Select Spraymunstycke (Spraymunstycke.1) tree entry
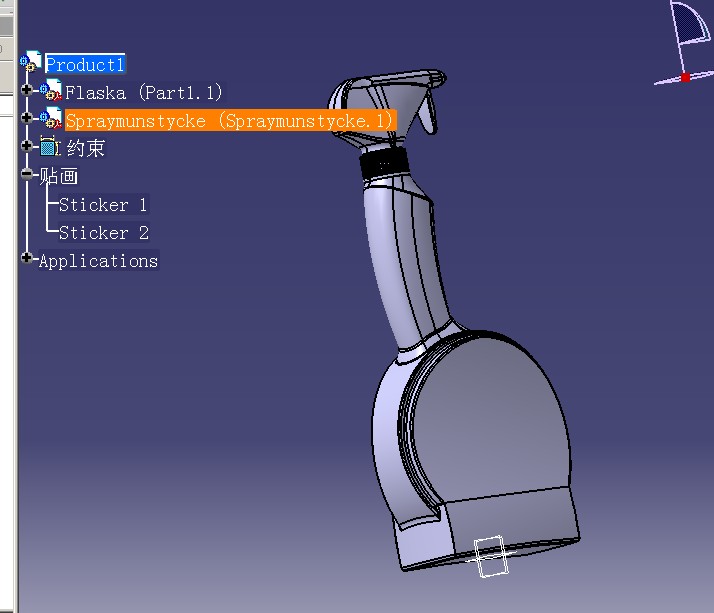 tap(231, 121)
